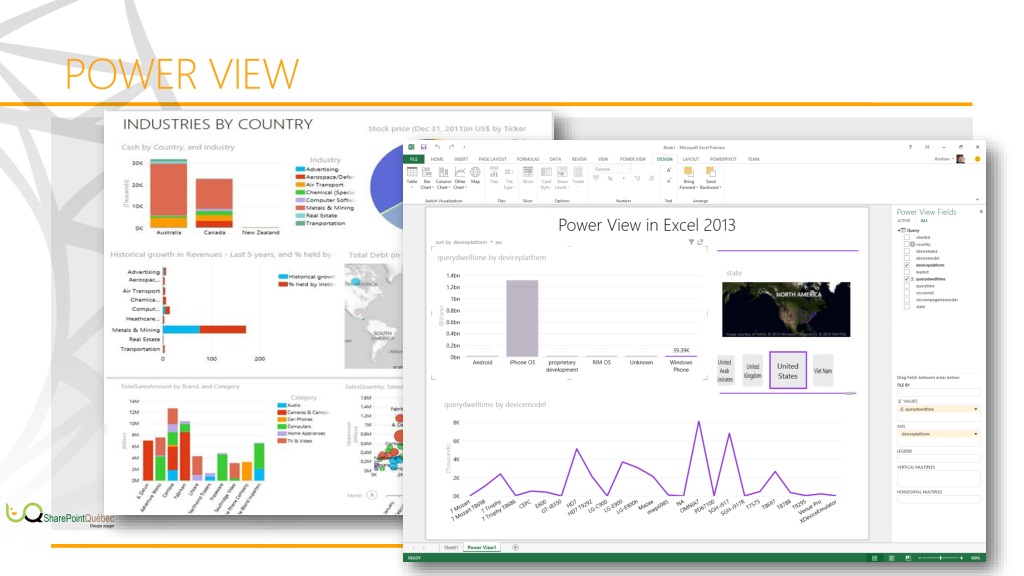Switch fields list to ALL
Image resolution: width=1024 pixels, height=576 pixels.
tap(924, 221)
